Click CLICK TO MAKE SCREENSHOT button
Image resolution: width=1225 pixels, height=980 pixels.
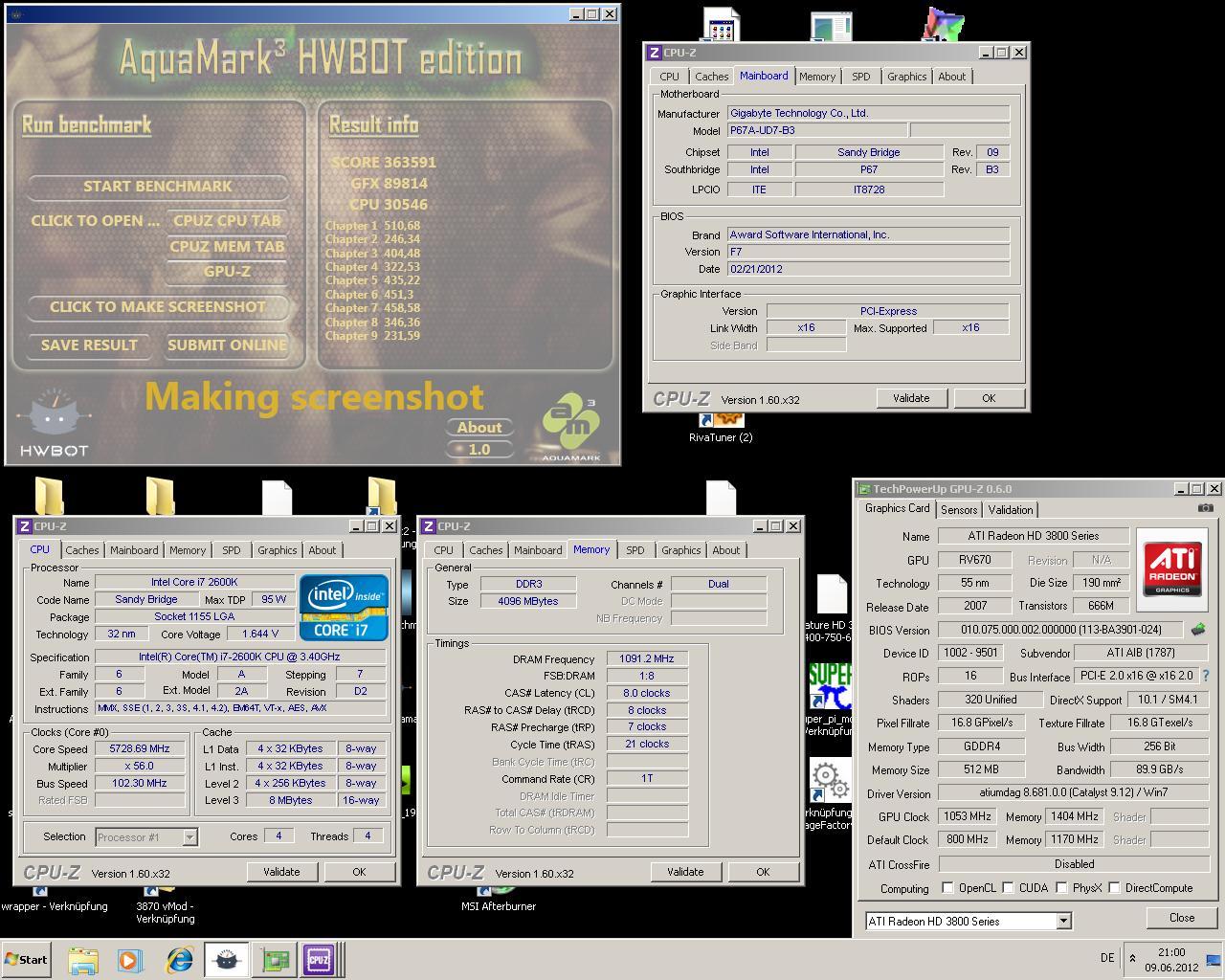coord(158,306)
